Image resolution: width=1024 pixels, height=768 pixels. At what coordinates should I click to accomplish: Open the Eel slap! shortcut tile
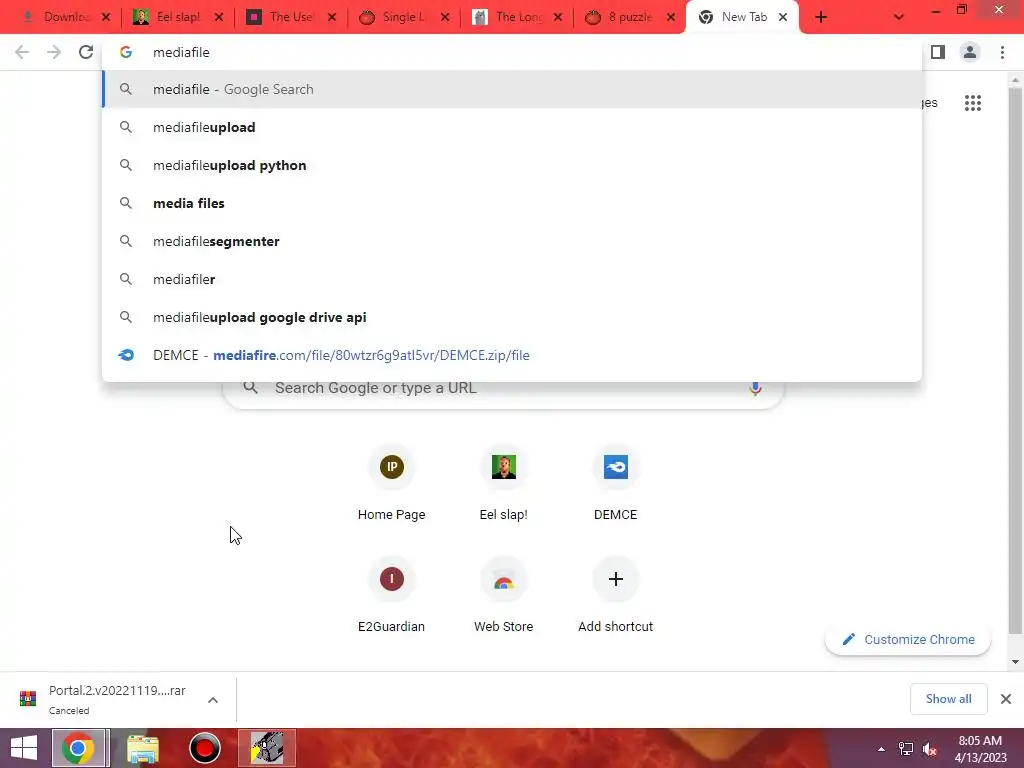(504, 483)
